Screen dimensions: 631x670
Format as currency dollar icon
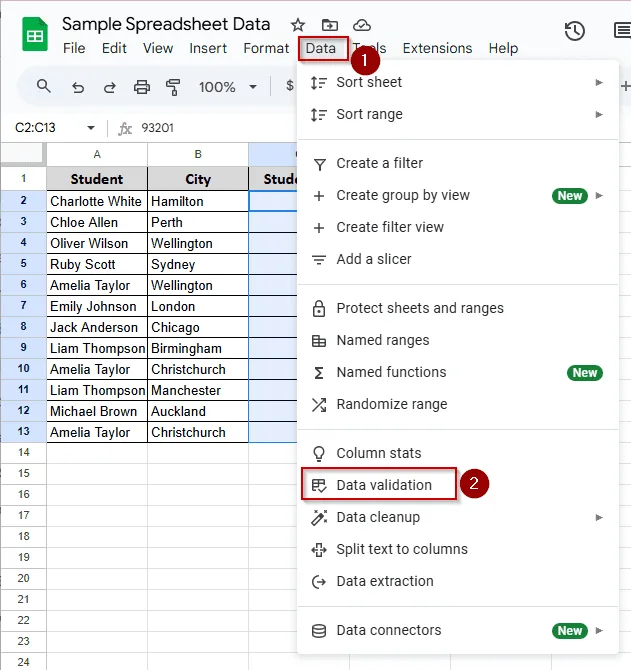[x=290, y=86]
